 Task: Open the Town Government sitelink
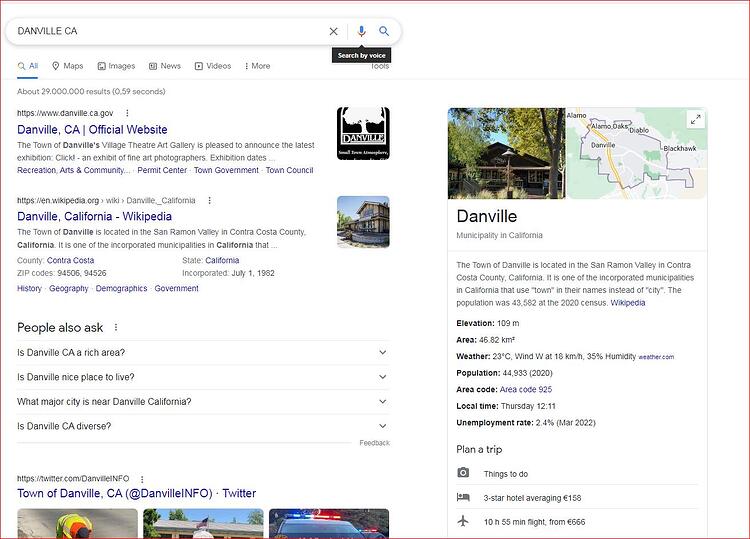click(226, 170)
